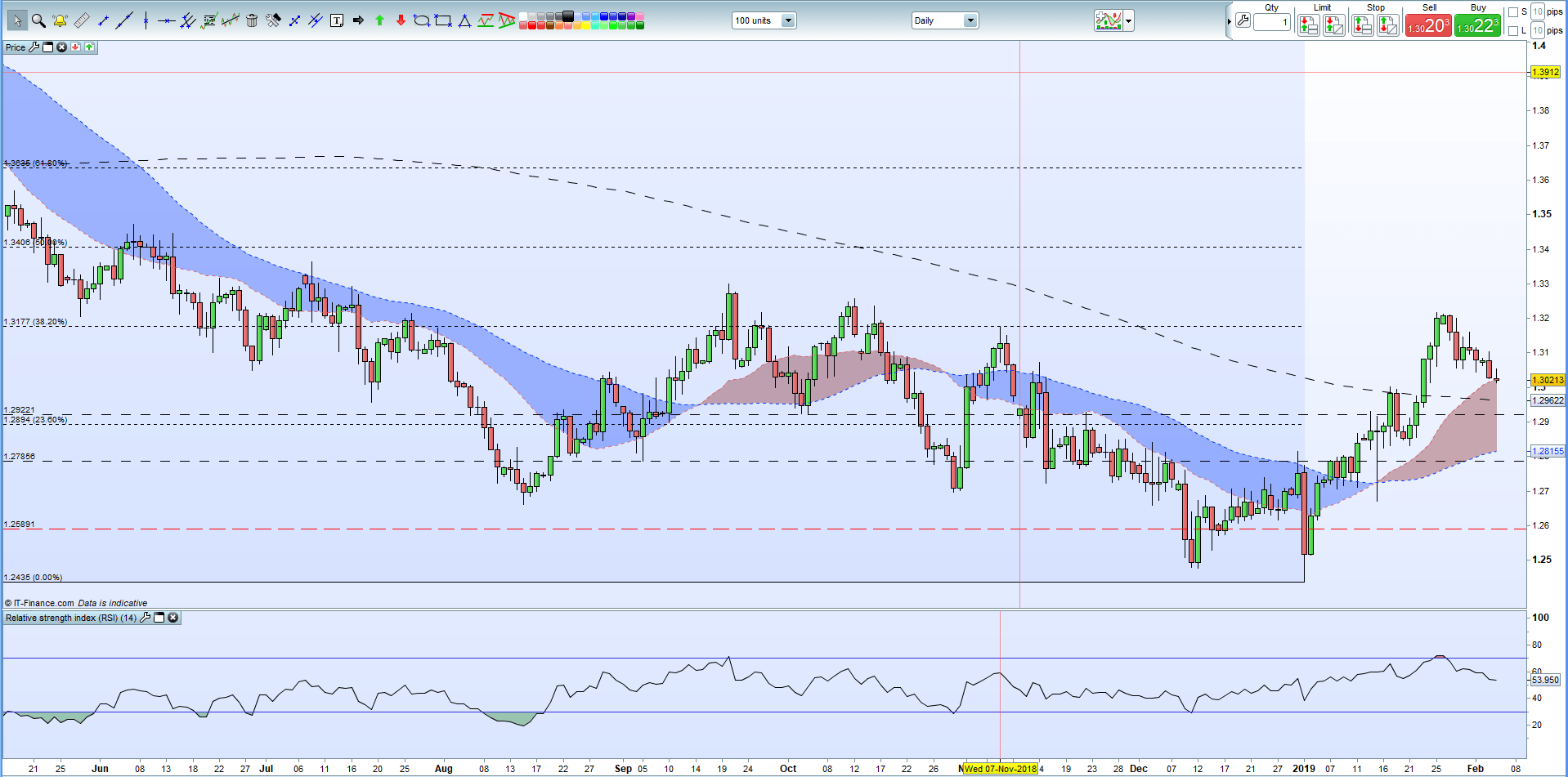
Task: Select the text label tool
Action: [337, 20]
